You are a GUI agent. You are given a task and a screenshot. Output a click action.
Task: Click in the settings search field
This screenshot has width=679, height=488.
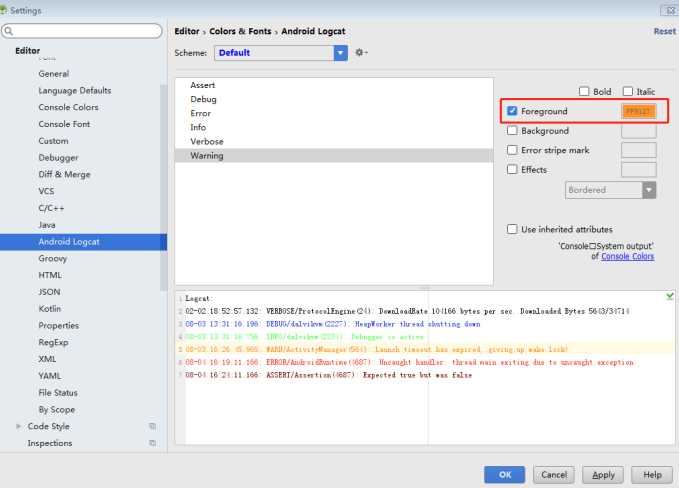(x=82, y=31)
